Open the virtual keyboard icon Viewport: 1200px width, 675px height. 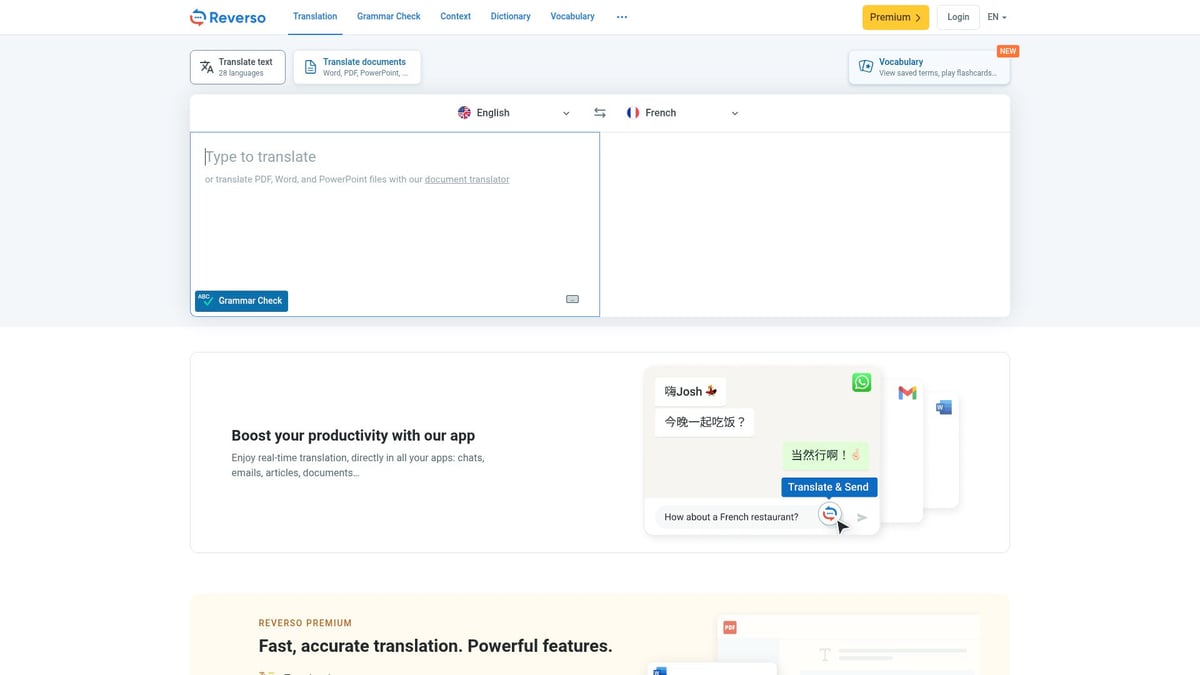coord(572,298)
